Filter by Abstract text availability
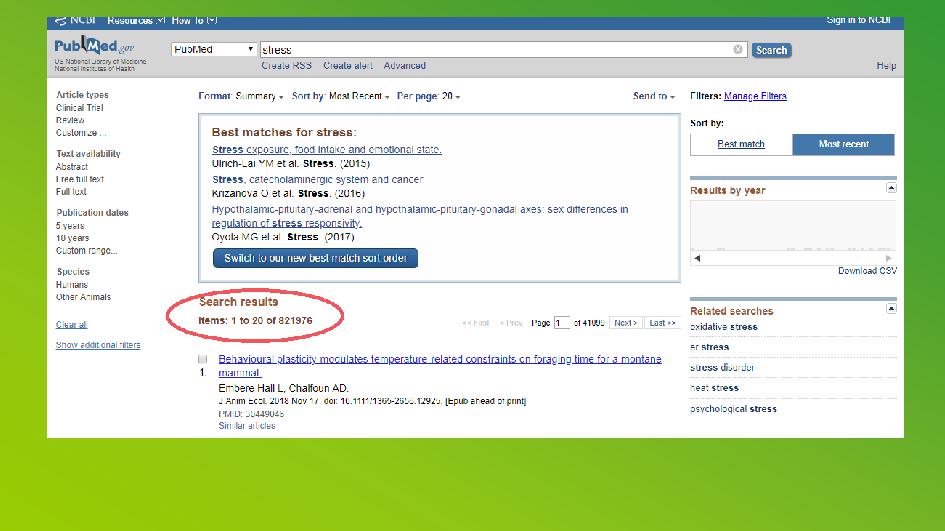 click(72, 167)
